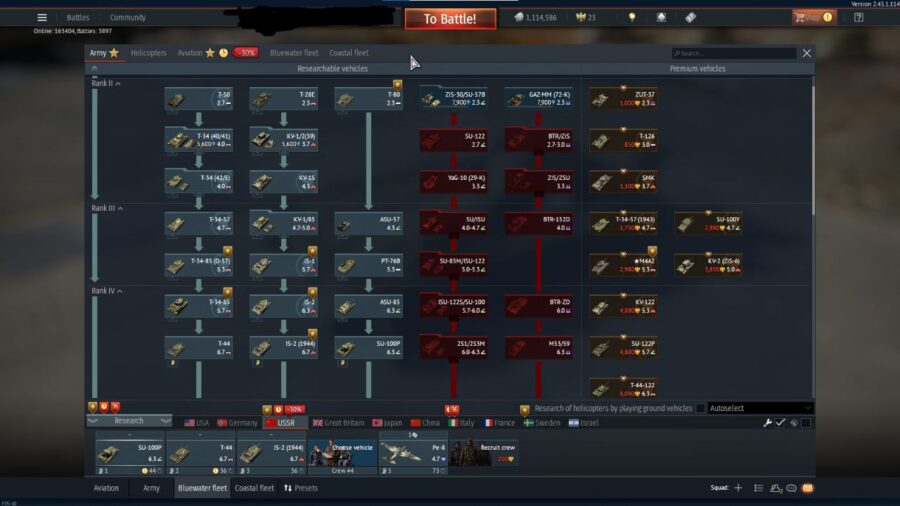Expand the T-34 (40/41) vehicle group
The width and height of the screenshot is (900, 506).
pyautogui.click(x=199, y=140)
